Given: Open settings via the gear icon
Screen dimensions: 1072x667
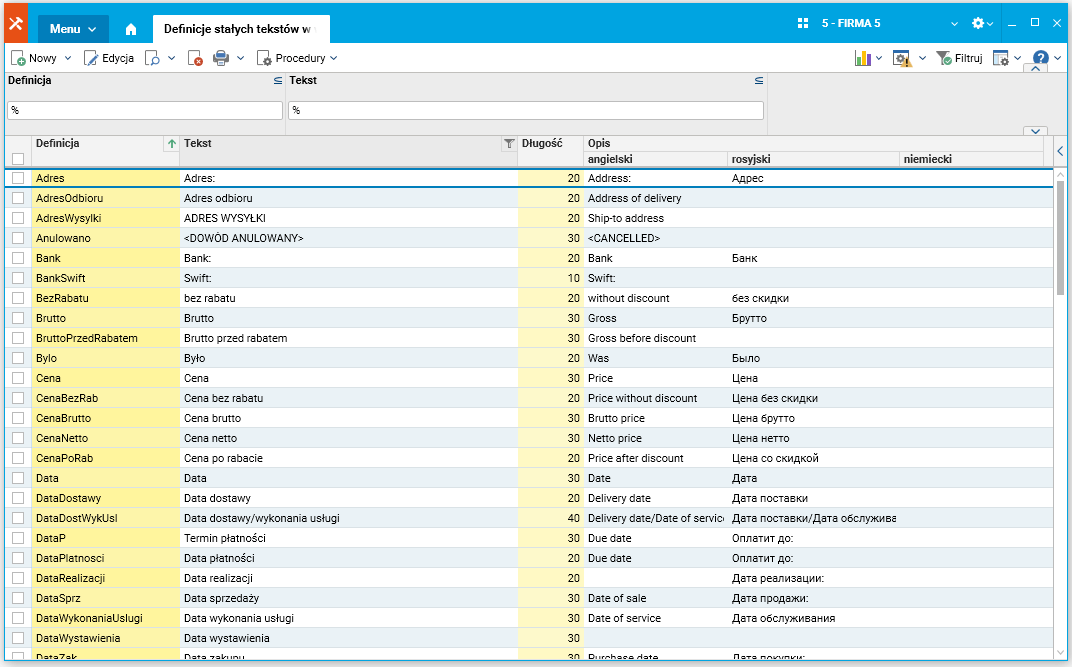Looking at the screenshot, I should coord(978,23).
